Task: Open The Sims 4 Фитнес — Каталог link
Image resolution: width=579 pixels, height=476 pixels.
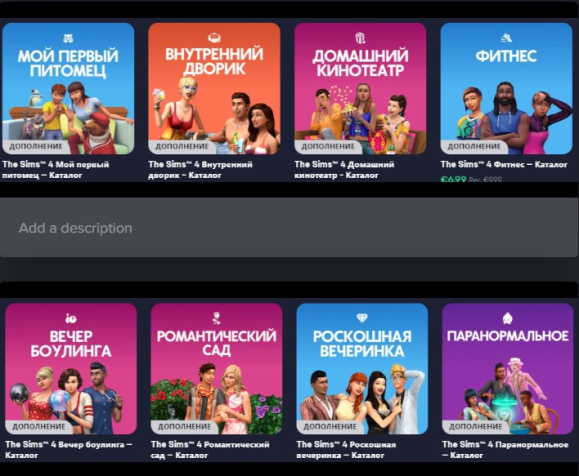Action: tap(504, 164)
